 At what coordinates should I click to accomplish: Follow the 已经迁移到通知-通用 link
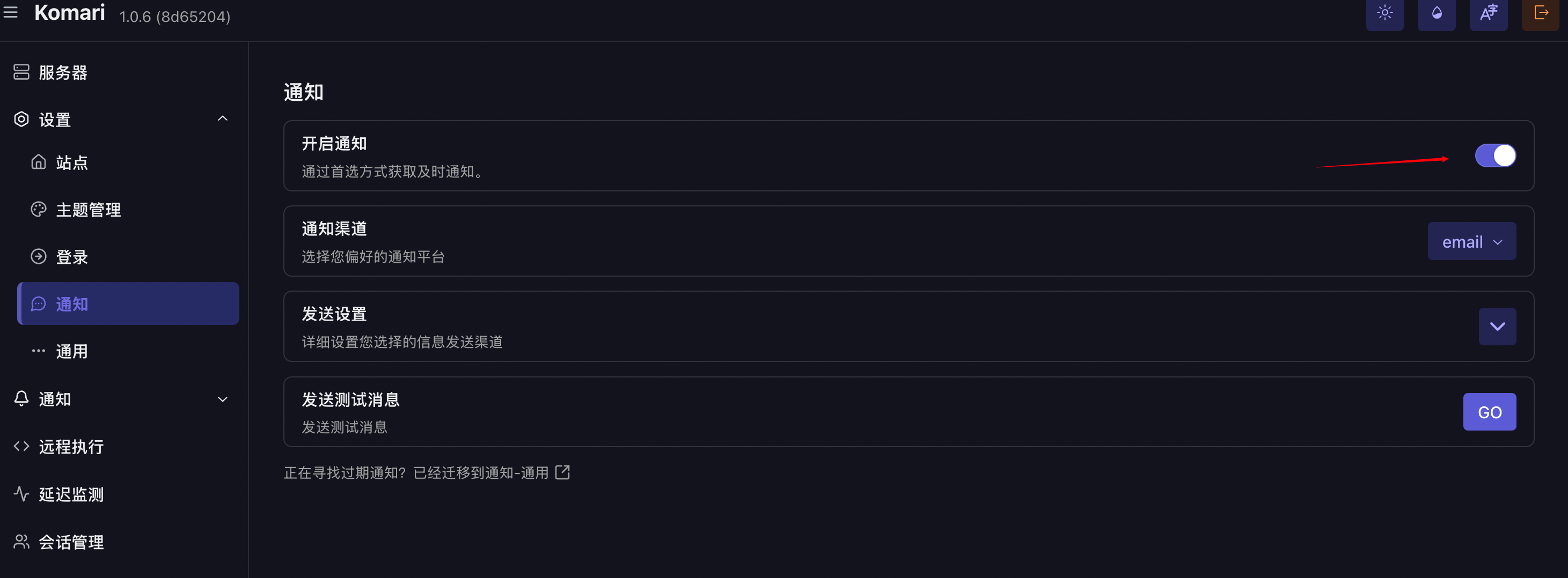(481, 473)
